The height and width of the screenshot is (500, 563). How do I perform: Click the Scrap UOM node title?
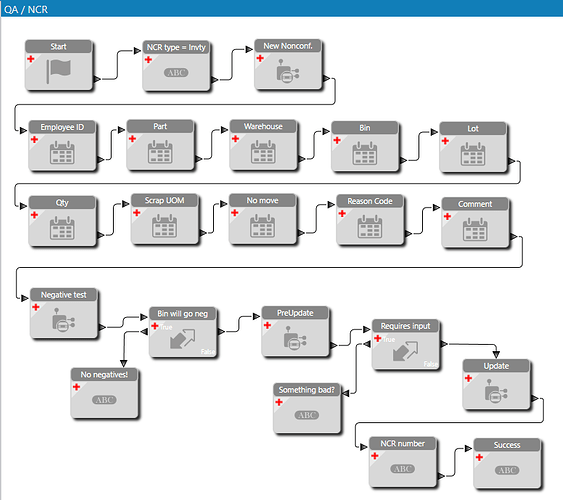pos(164,201)
